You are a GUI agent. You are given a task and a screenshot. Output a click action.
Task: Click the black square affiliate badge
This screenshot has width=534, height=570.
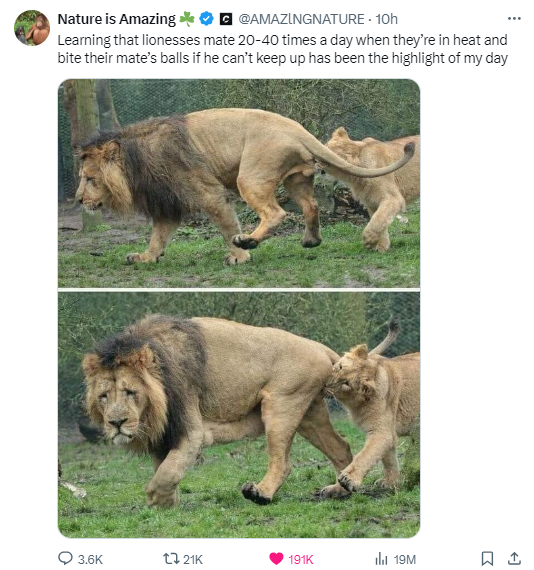pyautogui.click(x=226, y=19)
